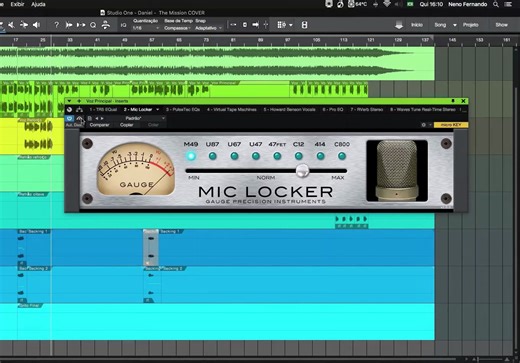Click the preset file icon beside arrows
Image resolution: width=520 pixels, height=363 pixels.
pos(90,118)
